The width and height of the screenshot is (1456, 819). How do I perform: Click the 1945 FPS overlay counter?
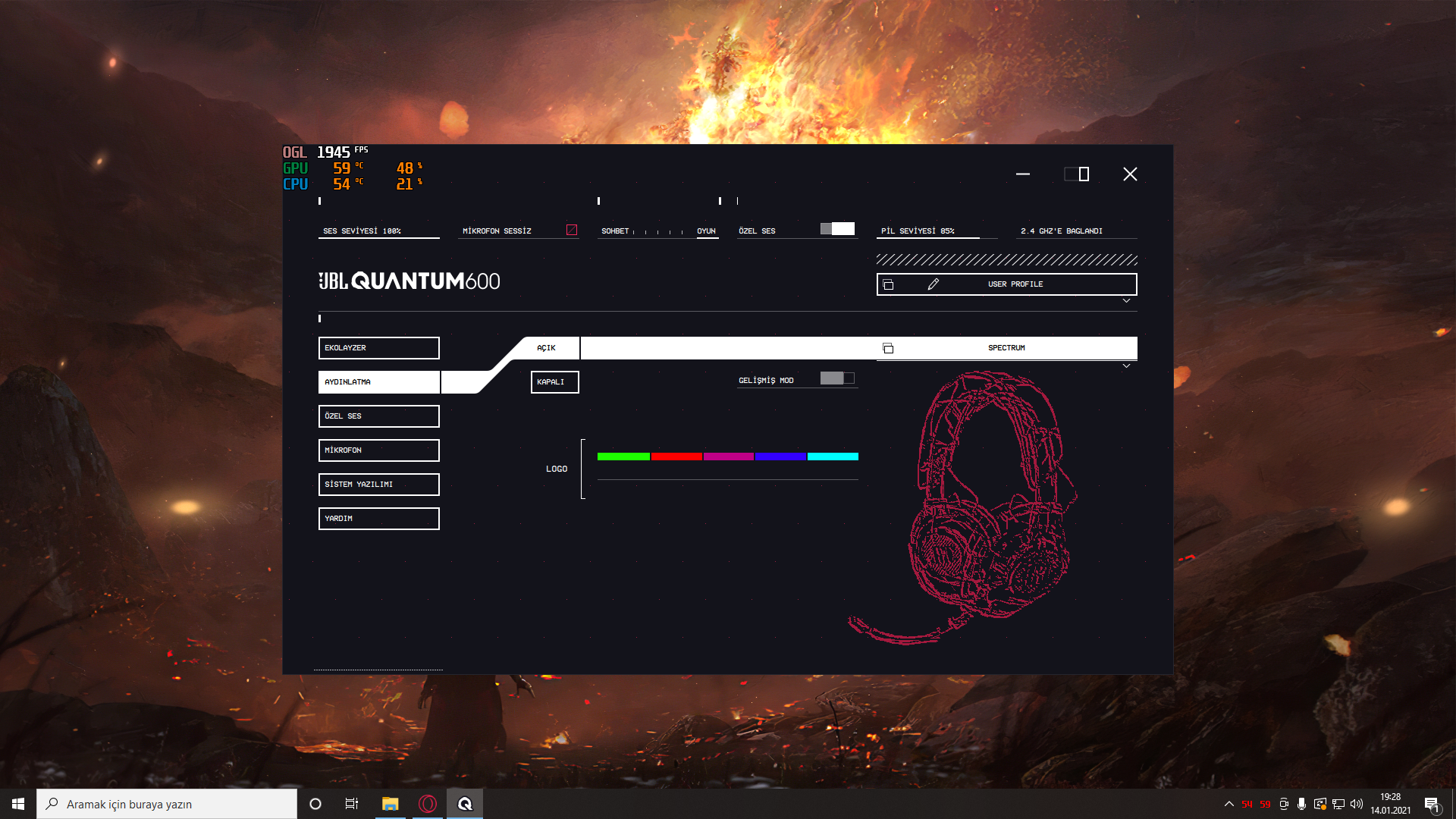click(x=342, y=152)
